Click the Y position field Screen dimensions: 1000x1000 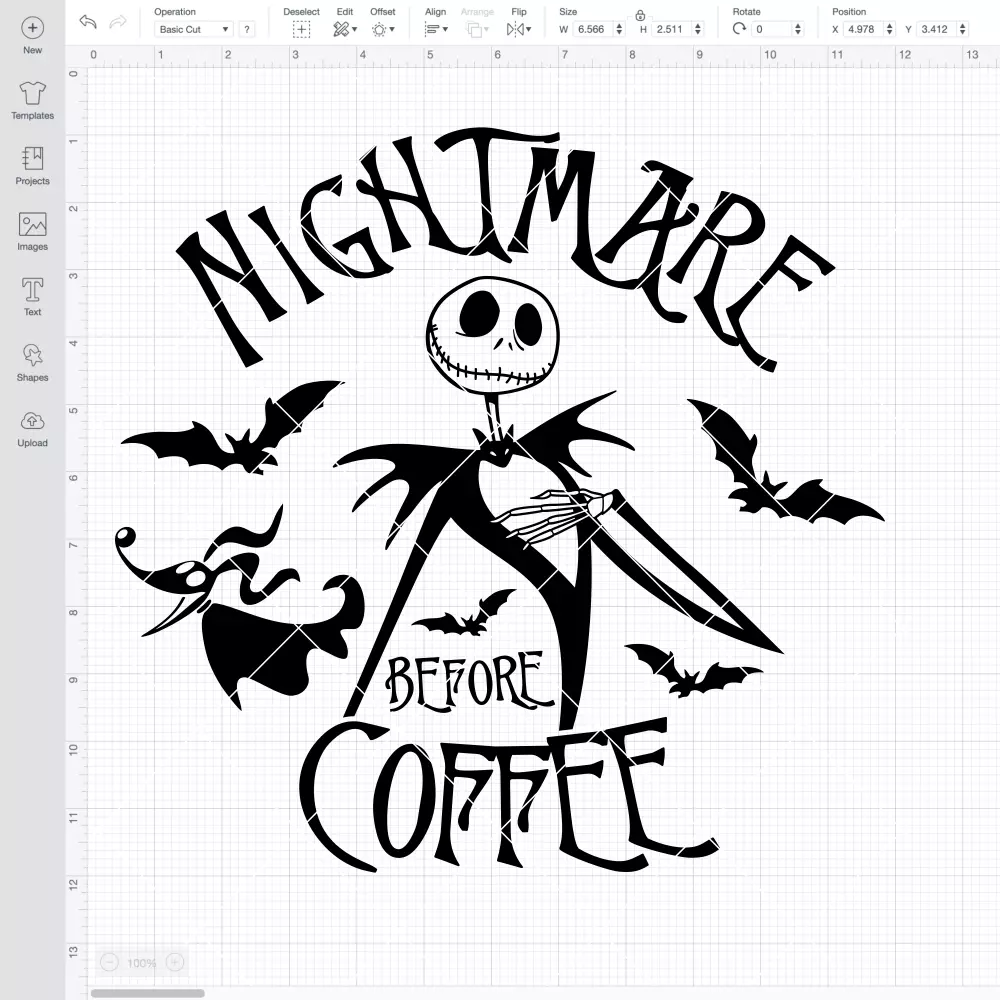pos(936,29)
